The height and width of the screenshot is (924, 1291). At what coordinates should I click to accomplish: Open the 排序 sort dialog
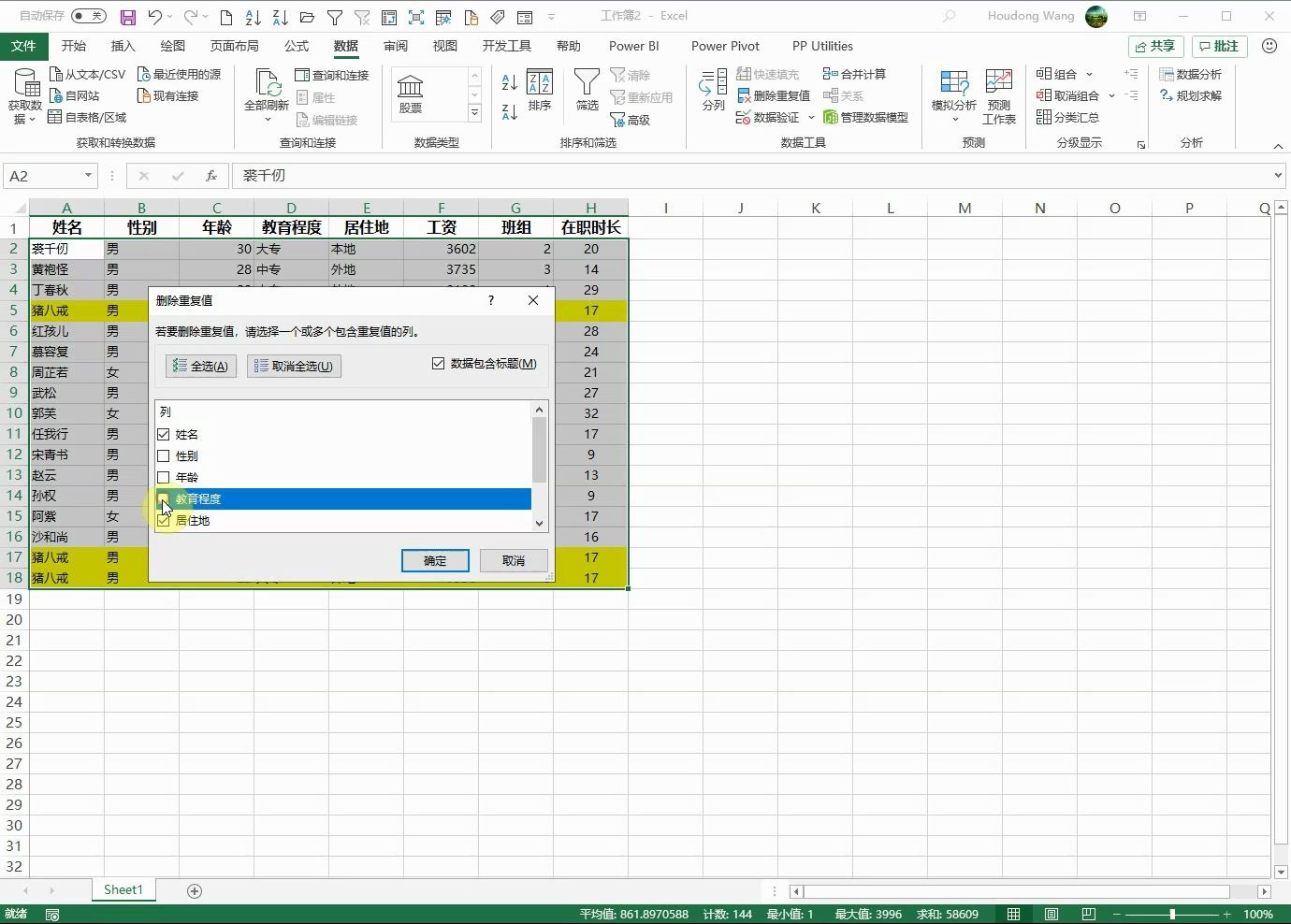[540, 90]
